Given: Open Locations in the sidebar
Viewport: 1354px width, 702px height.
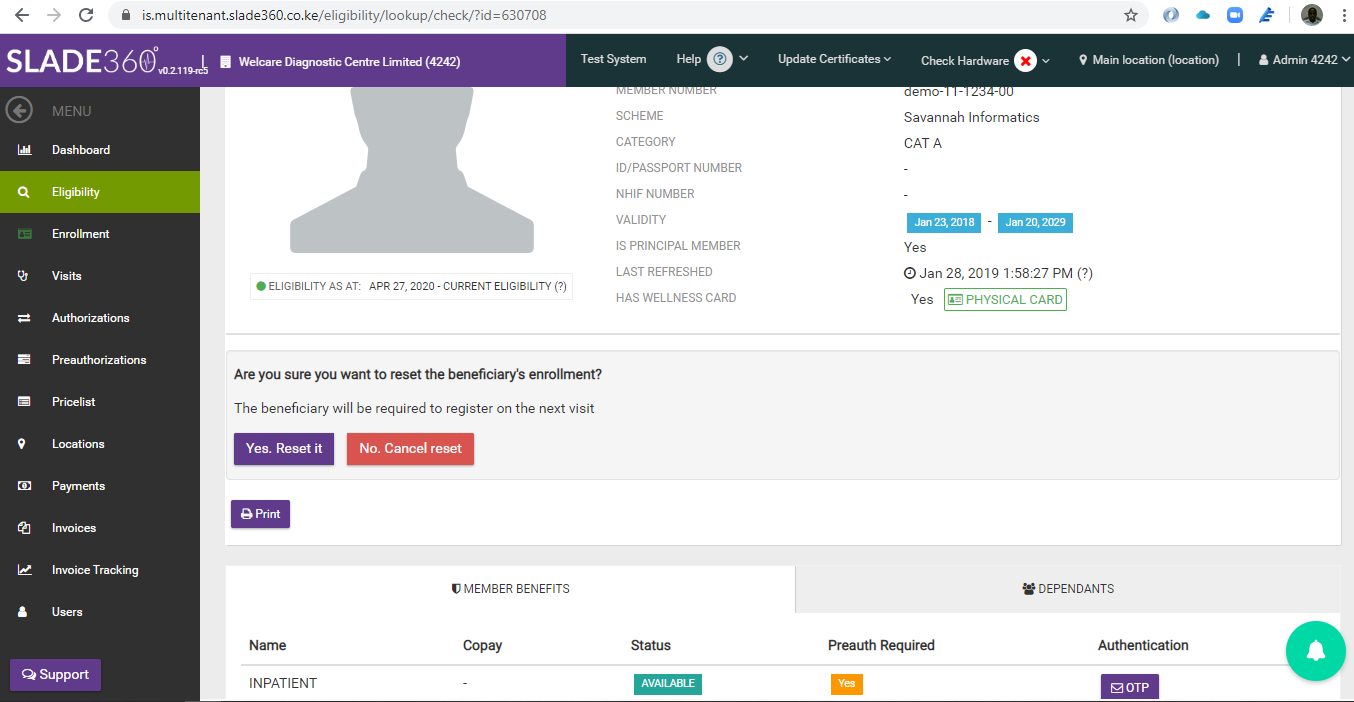Looking at the screenshot, I should (100, 444).
